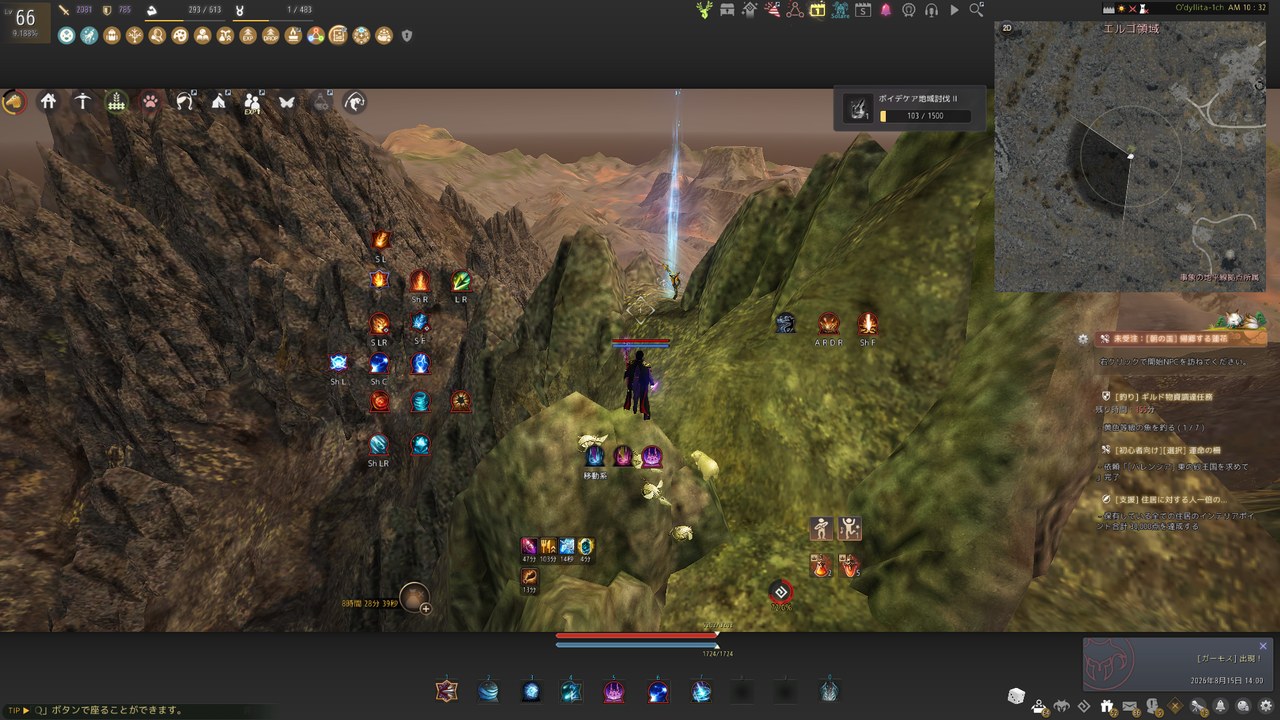Click the green leaf skill labeled L R
The width and height of the screenshot is (1280, 720).
coord(461,281)
